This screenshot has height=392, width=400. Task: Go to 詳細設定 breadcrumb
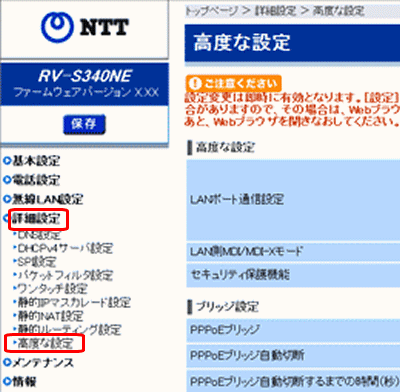click(275, 11)
